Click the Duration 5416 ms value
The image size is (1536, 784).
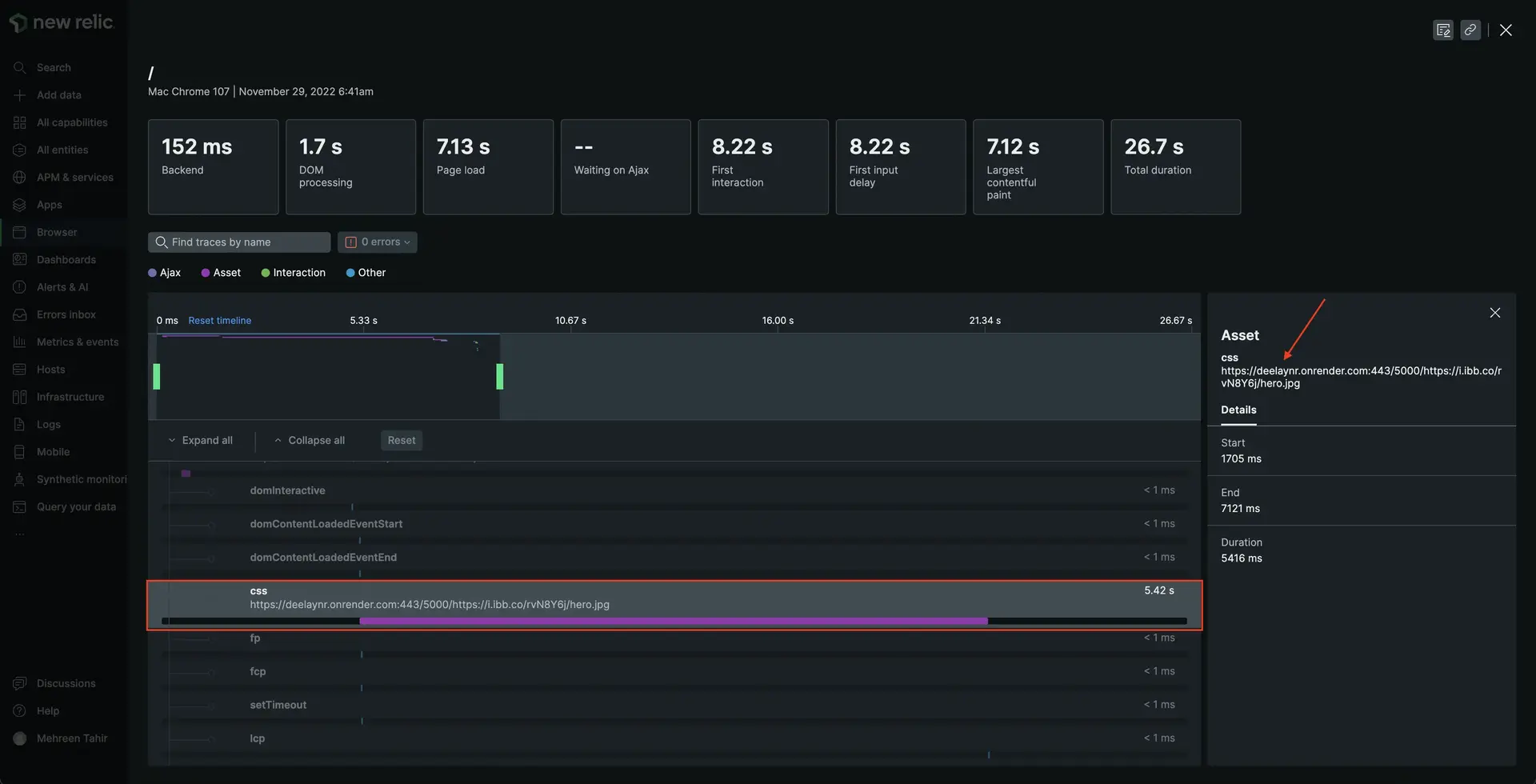1241,558
